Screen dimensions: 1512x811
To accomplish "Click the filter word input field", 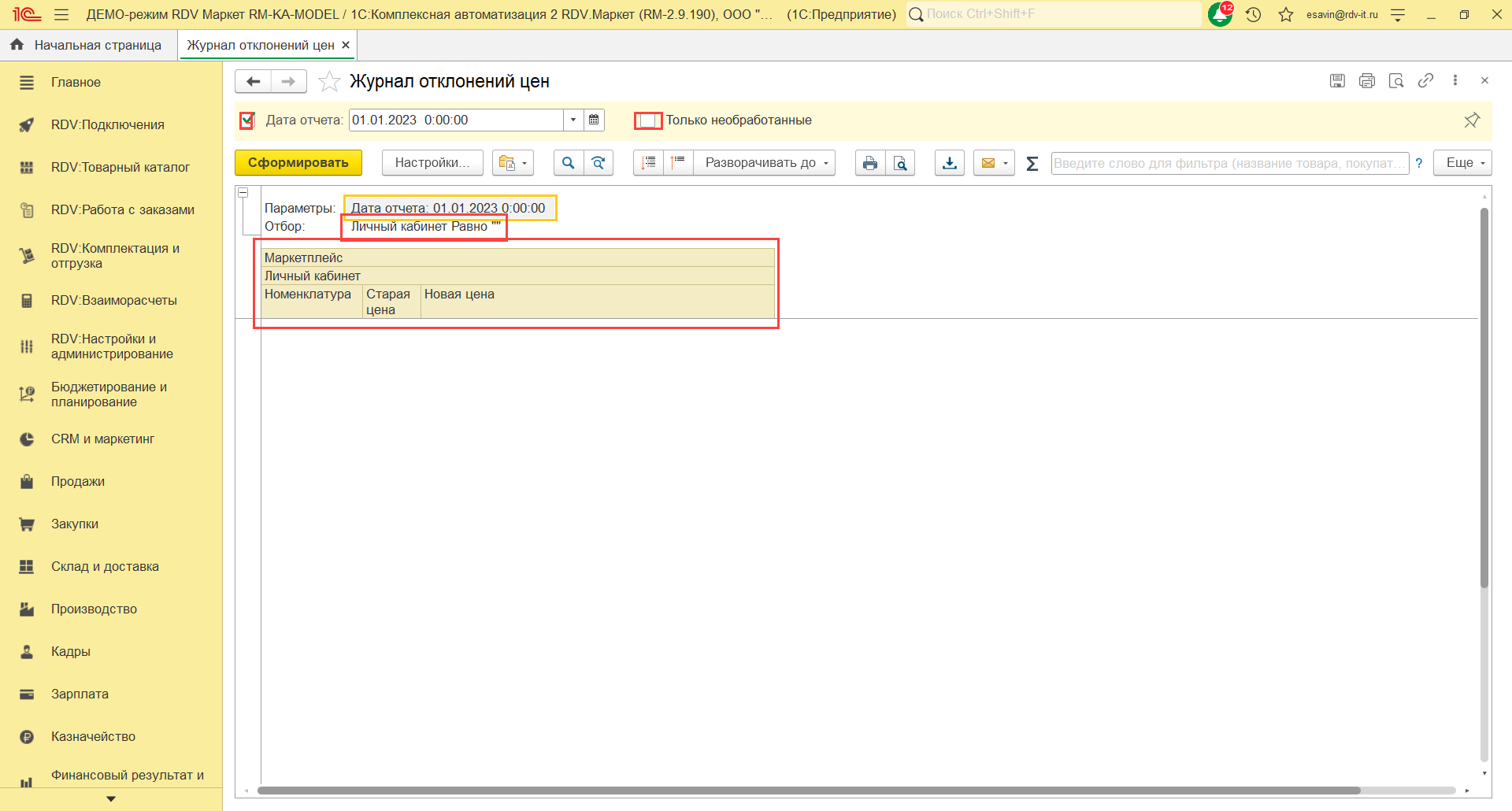I will tap(1228, 163).
